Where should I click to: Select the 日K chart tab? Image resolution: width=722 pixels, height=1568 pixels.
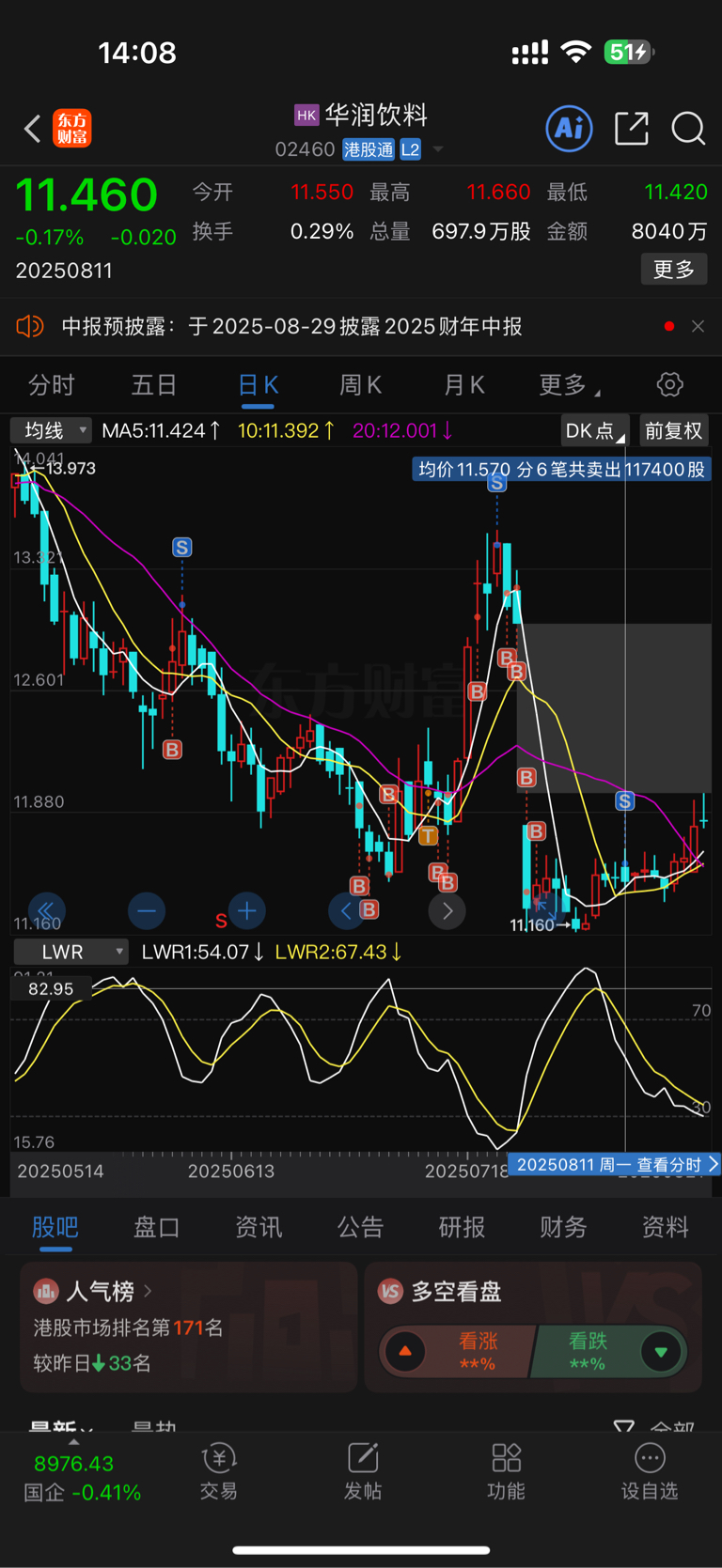[258, 384]
